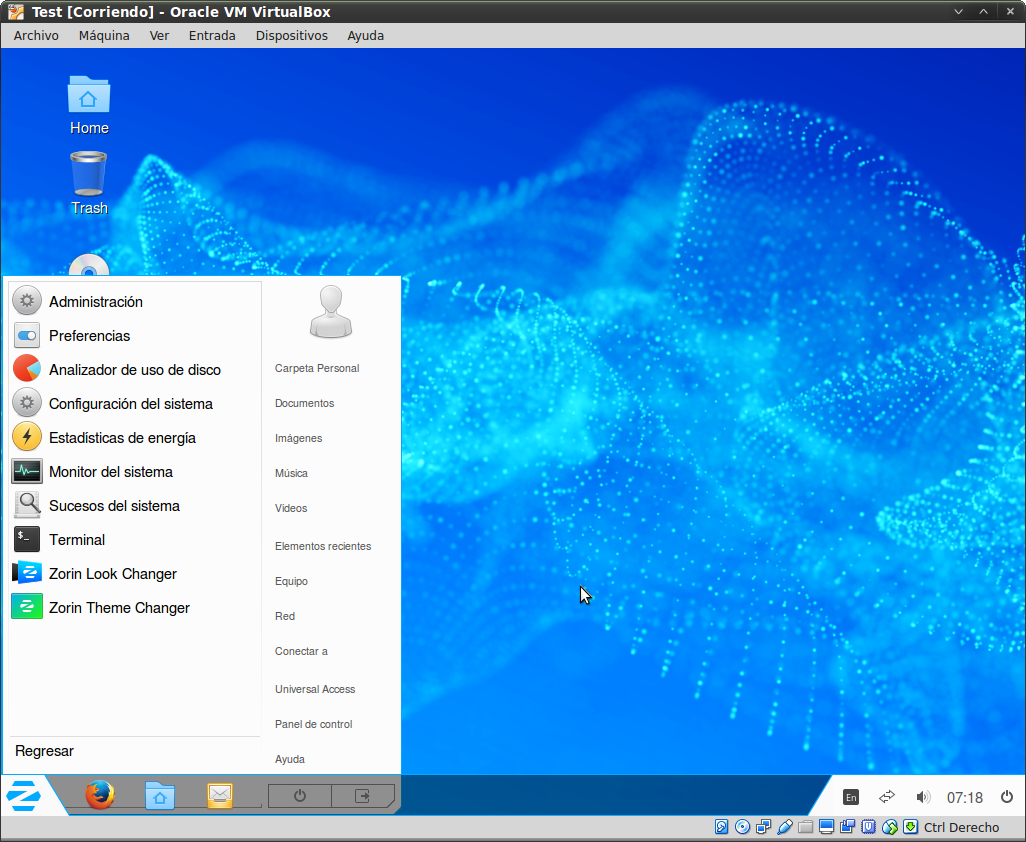1026x842 pixels.
Task: Open Zorin Look Changer
Action: click(112, 574)
